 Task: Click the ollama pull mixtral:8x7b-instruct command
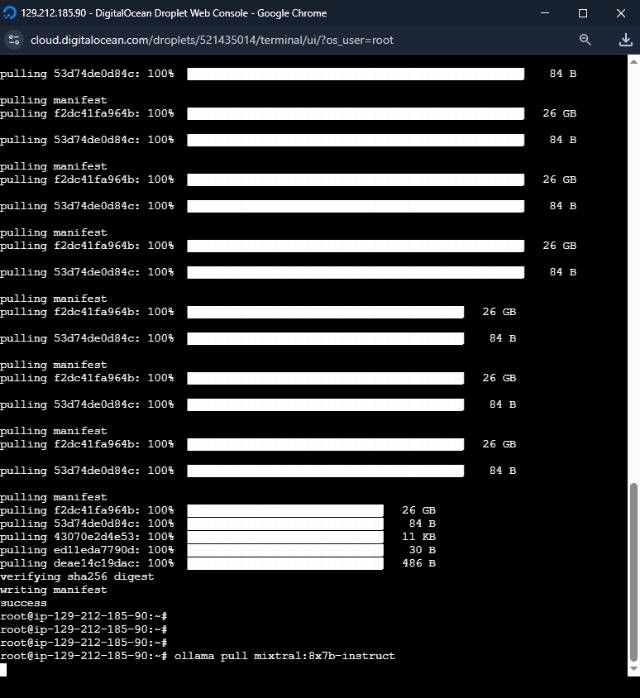pos(284,656)
